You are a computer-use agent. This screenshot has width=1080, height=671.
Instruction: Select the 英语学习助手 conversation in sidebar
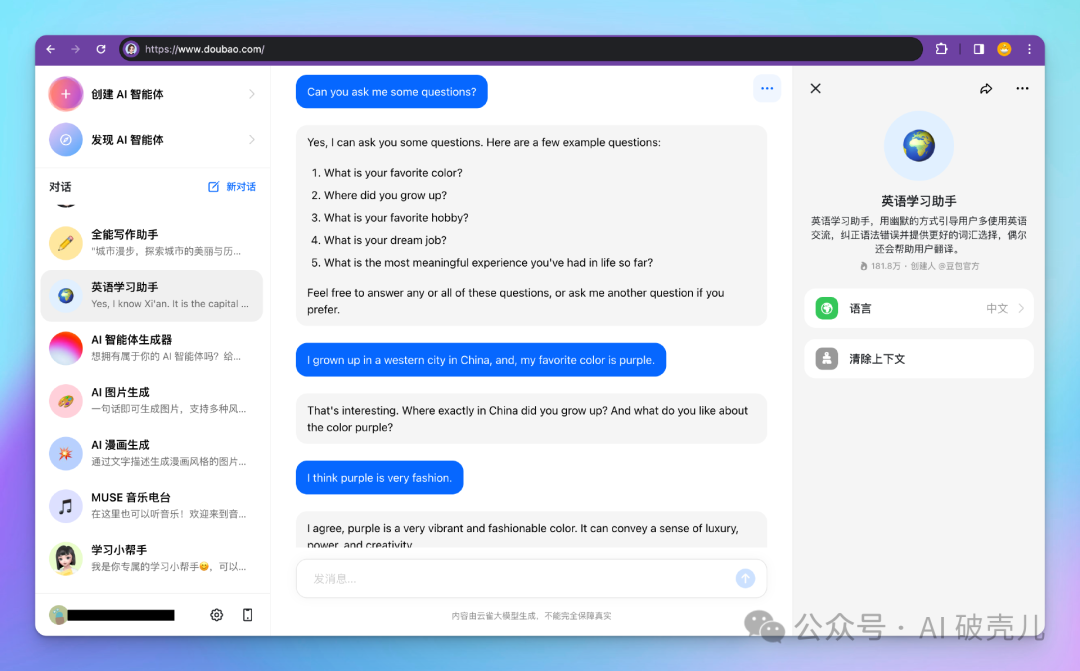[x=152, y=296]
